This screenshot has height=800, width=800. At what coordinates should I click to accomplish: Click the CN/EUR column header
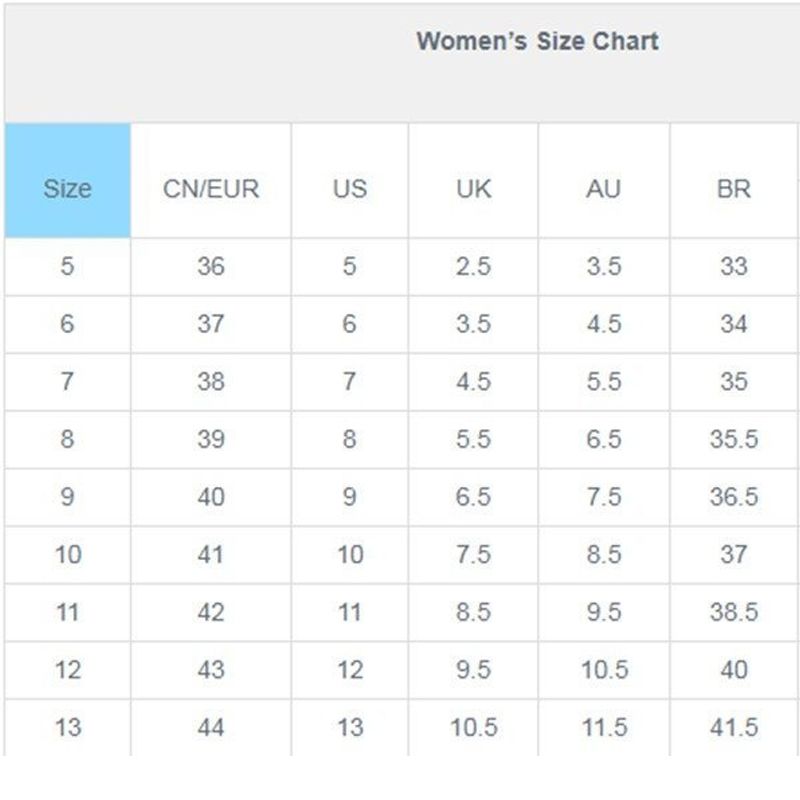tap(211, 188)
